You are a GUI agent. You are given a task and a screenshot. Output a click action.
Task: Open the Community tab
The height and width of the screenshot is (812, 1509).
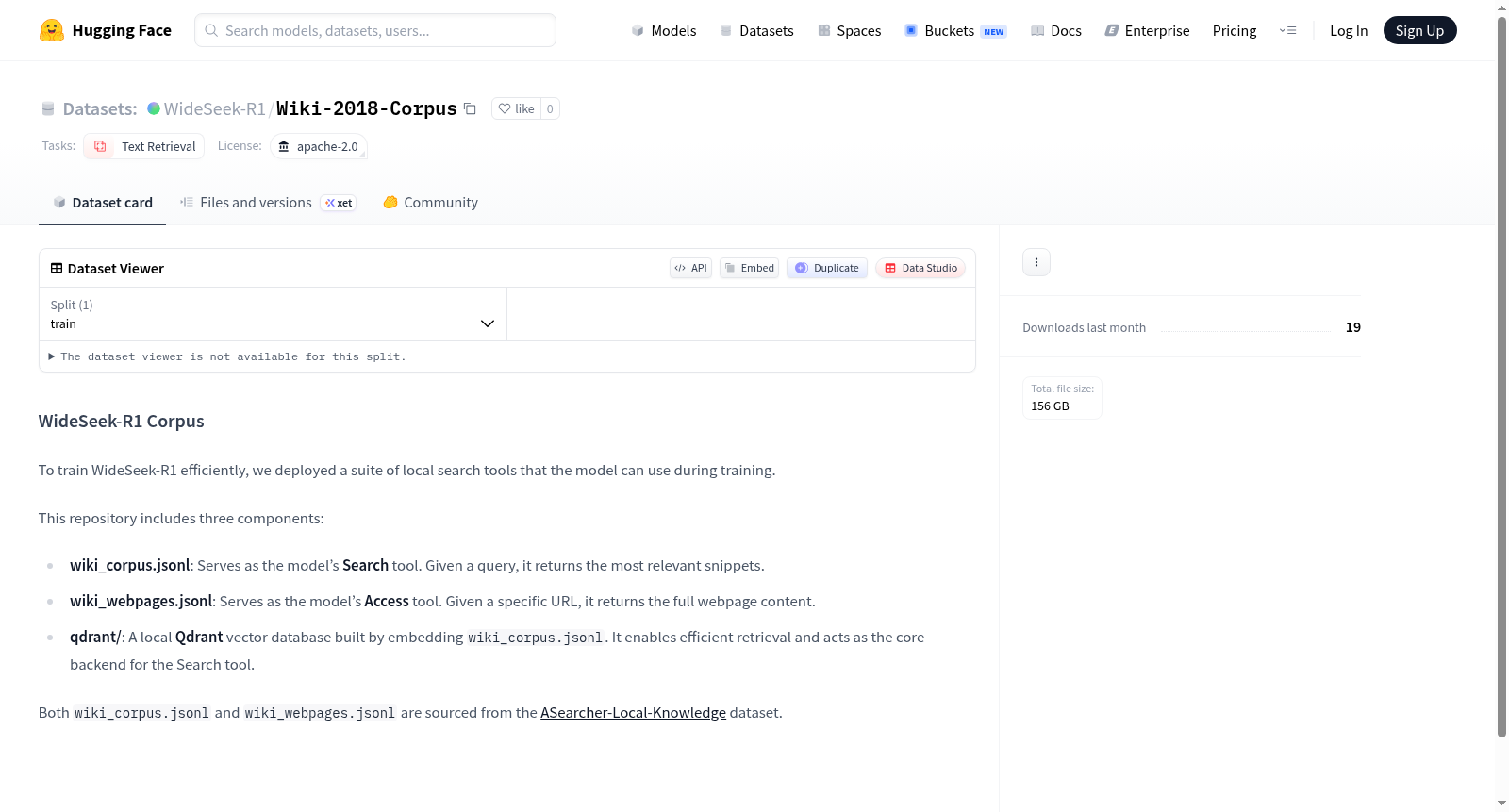[x=430, y=203]
